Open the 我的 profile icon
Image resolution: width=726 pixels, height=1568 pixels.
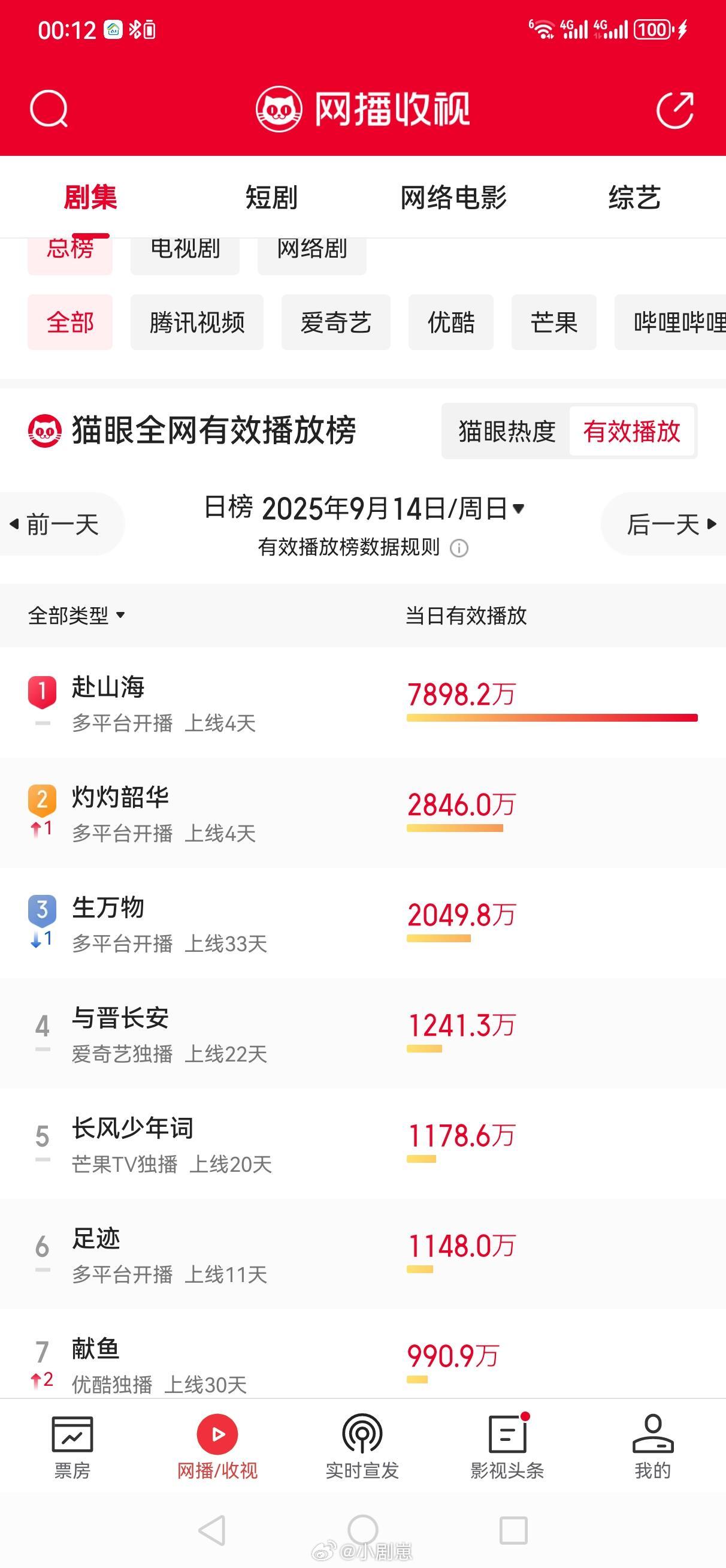point(653,1434)
